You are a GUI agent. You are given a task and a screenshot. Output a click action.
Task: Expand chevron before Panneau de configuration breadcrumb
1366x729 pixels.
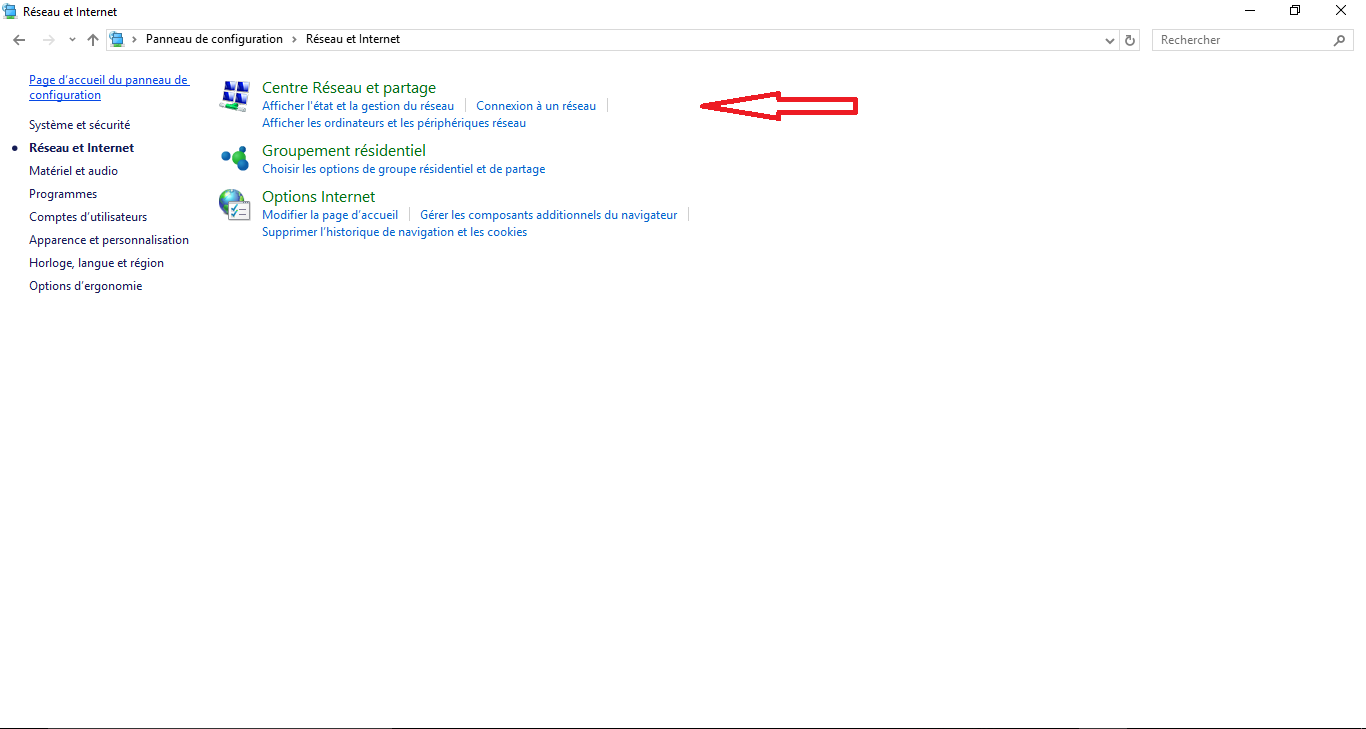[x=134, y=39]
